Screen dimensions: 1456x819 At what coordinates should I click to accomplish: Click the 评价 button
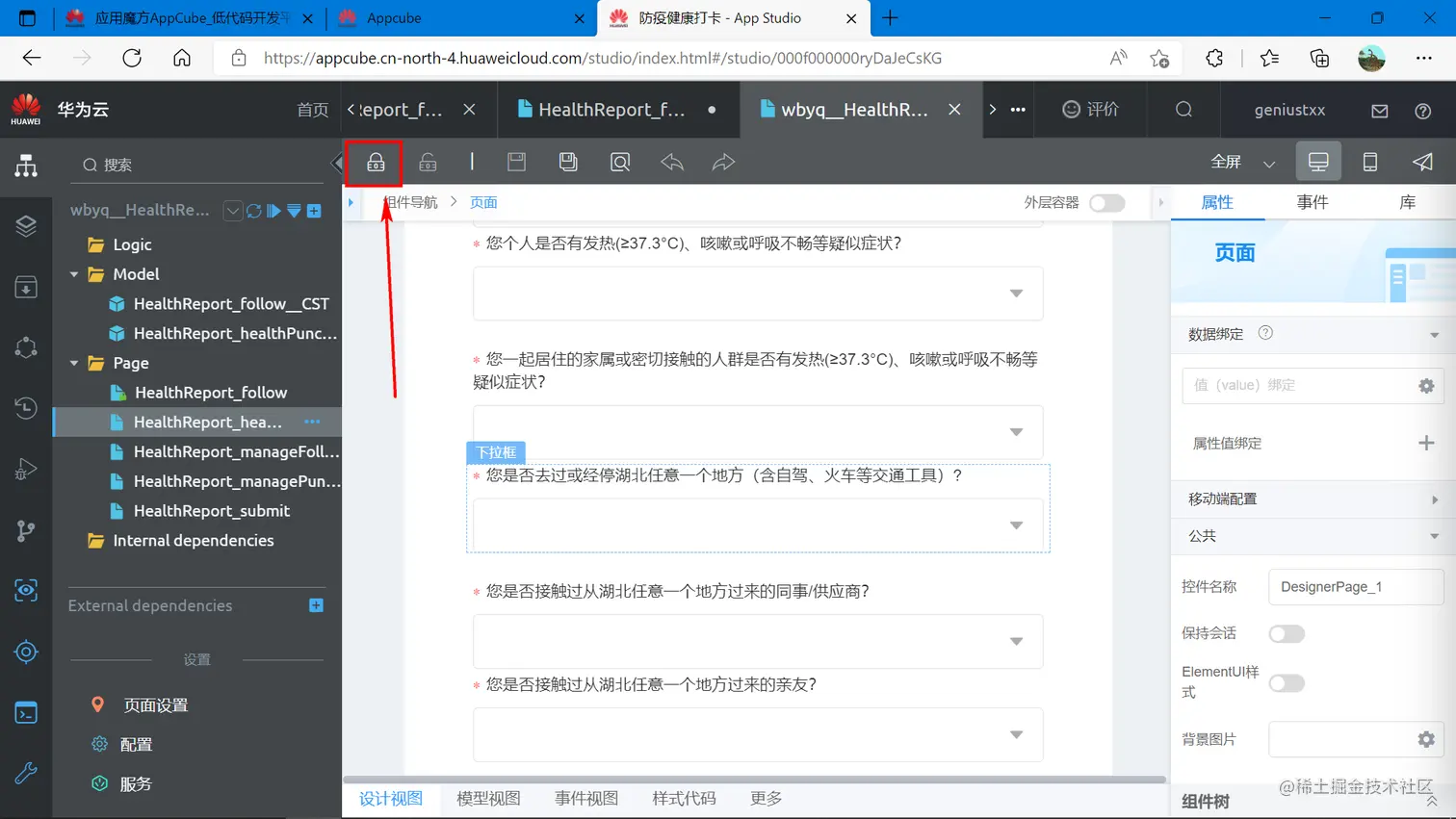point(1091,110)
